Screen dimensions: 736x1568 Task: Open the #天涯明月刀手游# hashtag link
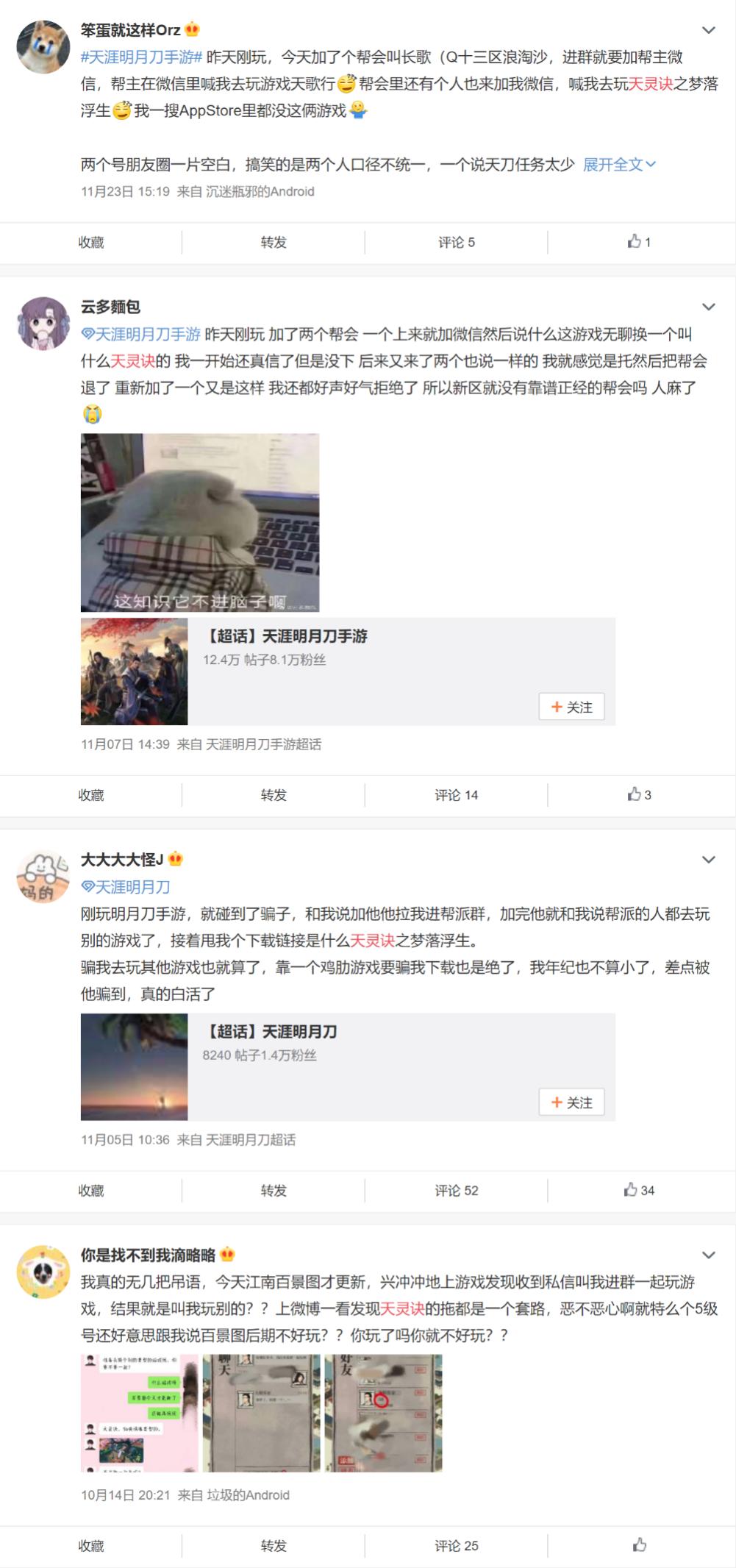pyautogui.click(x=141, y=57)
